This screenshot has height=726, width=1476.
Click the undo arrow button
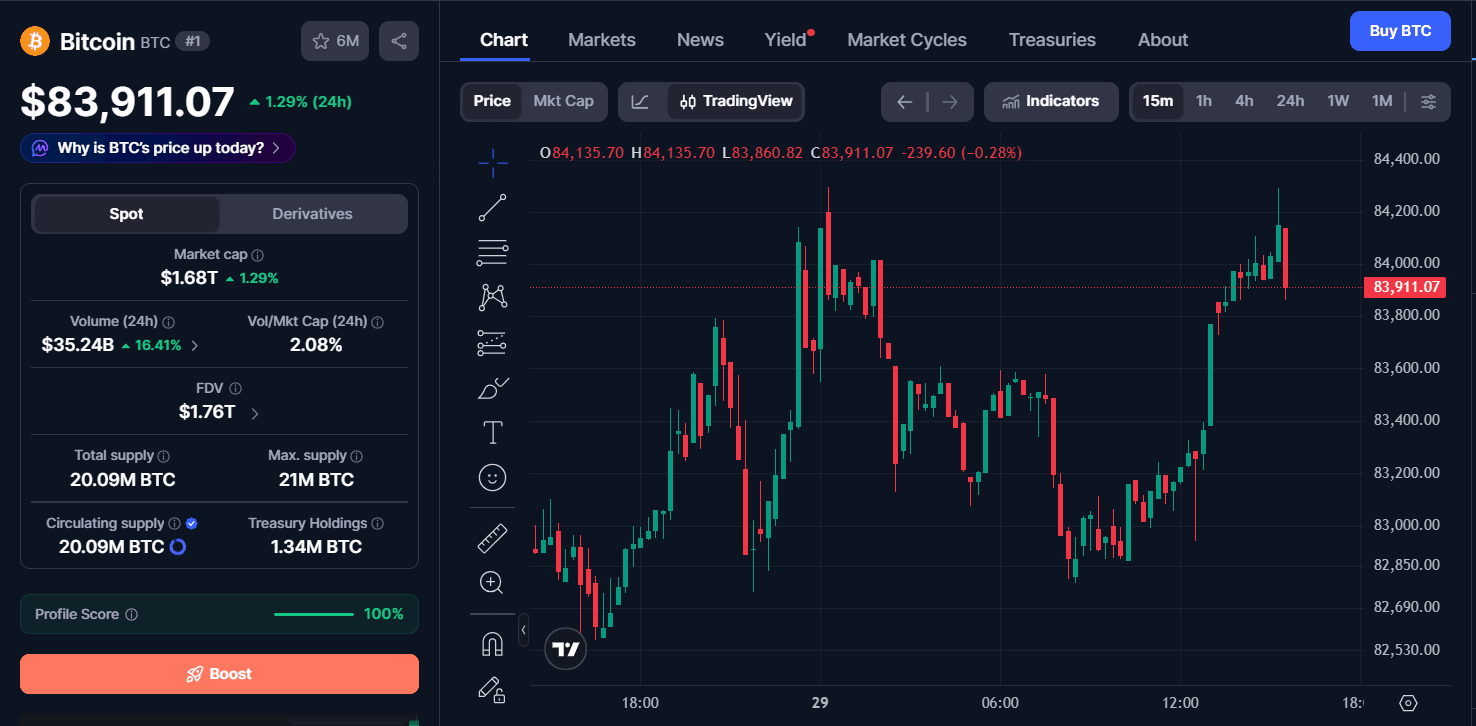point(904,101)
